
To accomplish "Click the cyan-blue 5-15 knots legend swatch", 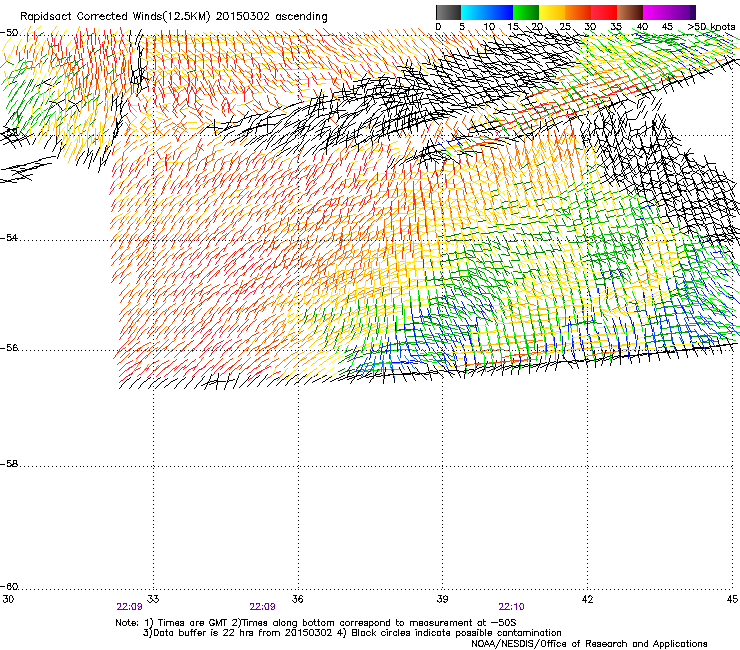I will (487, 12).
